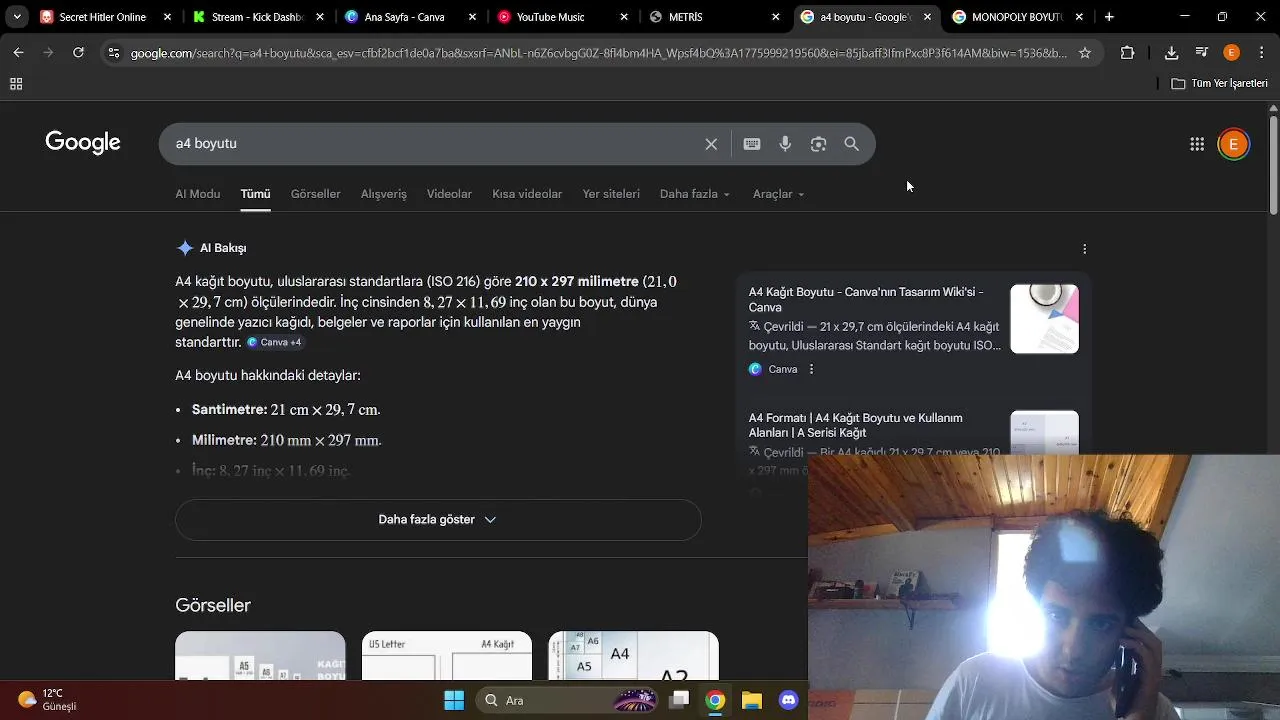Click the a4 boyutu search input field
The width and height of the screenshot is (1280, 720).
point(435,144)
